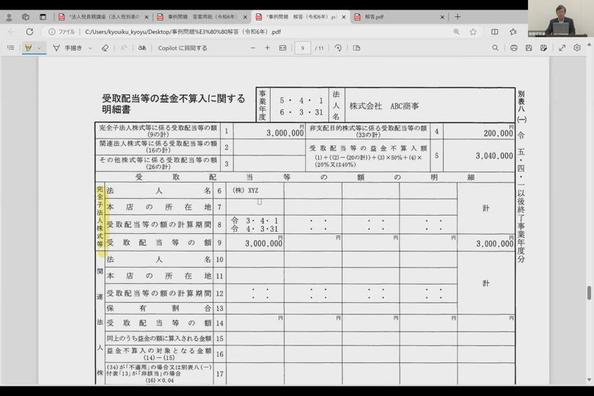Zoom in with the plus button
This screenshot has height=396, width=594.
pos(267,48)
